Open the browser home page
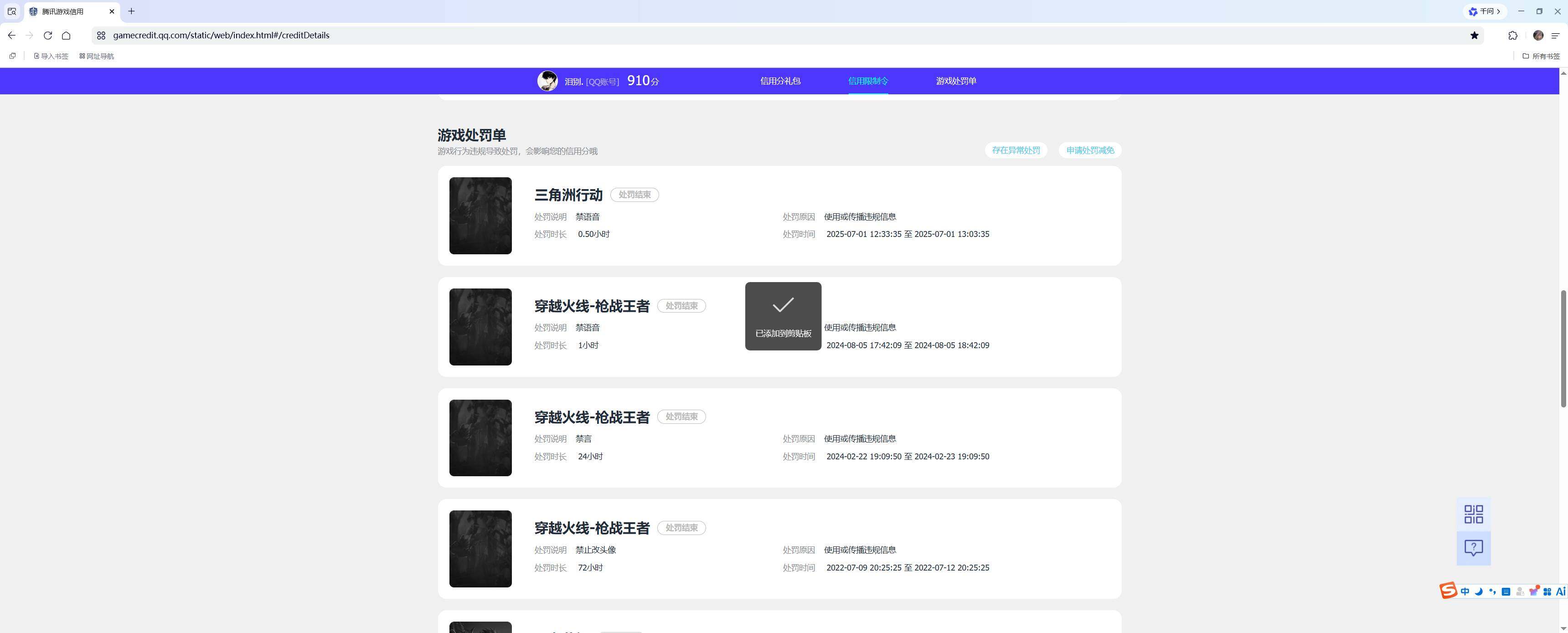Screen dimensions: 1568x633 pyautogui.click(x=66, y=35)
